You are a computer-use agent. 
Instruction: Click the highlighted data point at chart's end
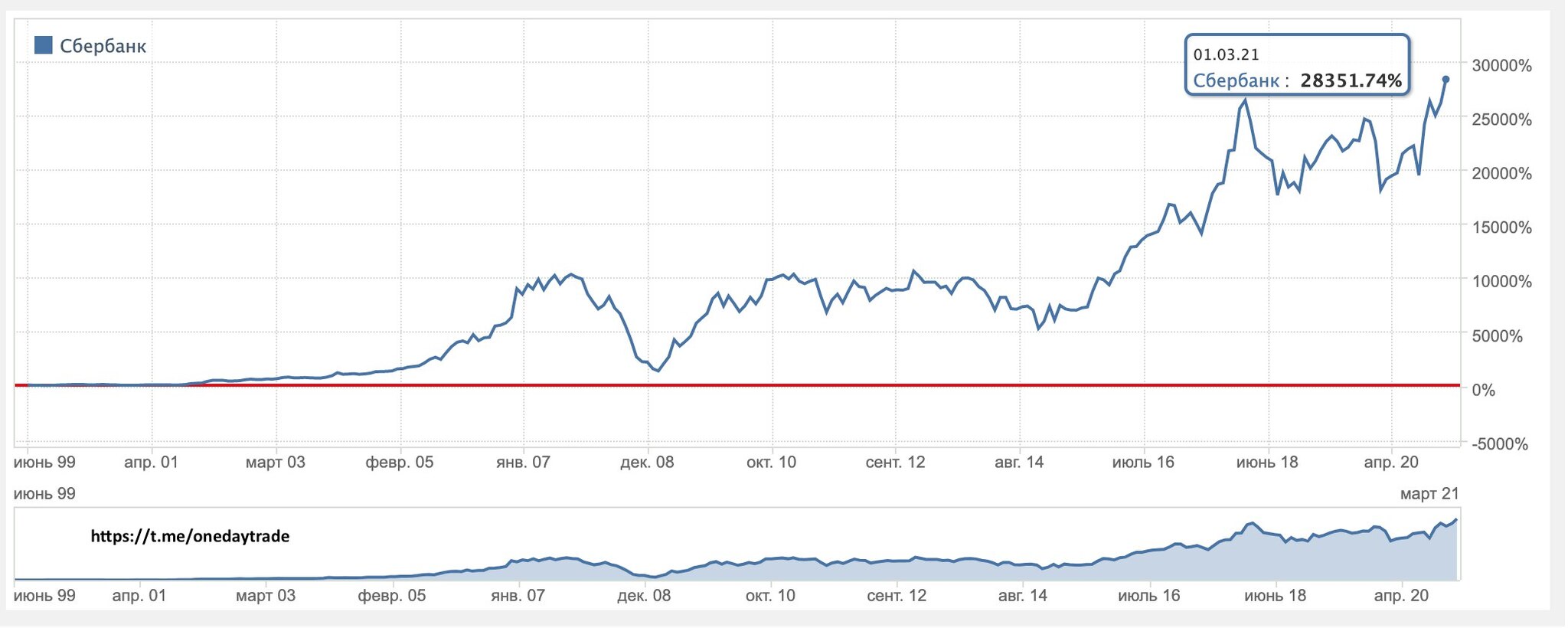1445,80
